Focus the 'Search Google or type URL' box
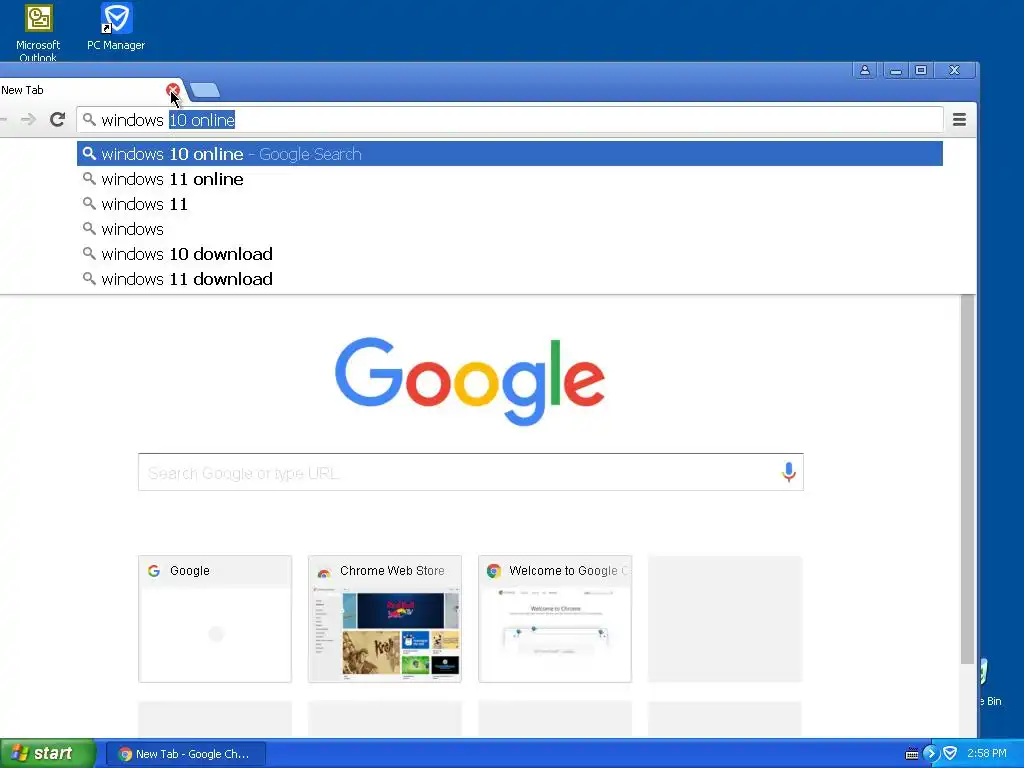Image resolution: width=1024 pixels, height=768 pixels. click(x=470, y=472)
